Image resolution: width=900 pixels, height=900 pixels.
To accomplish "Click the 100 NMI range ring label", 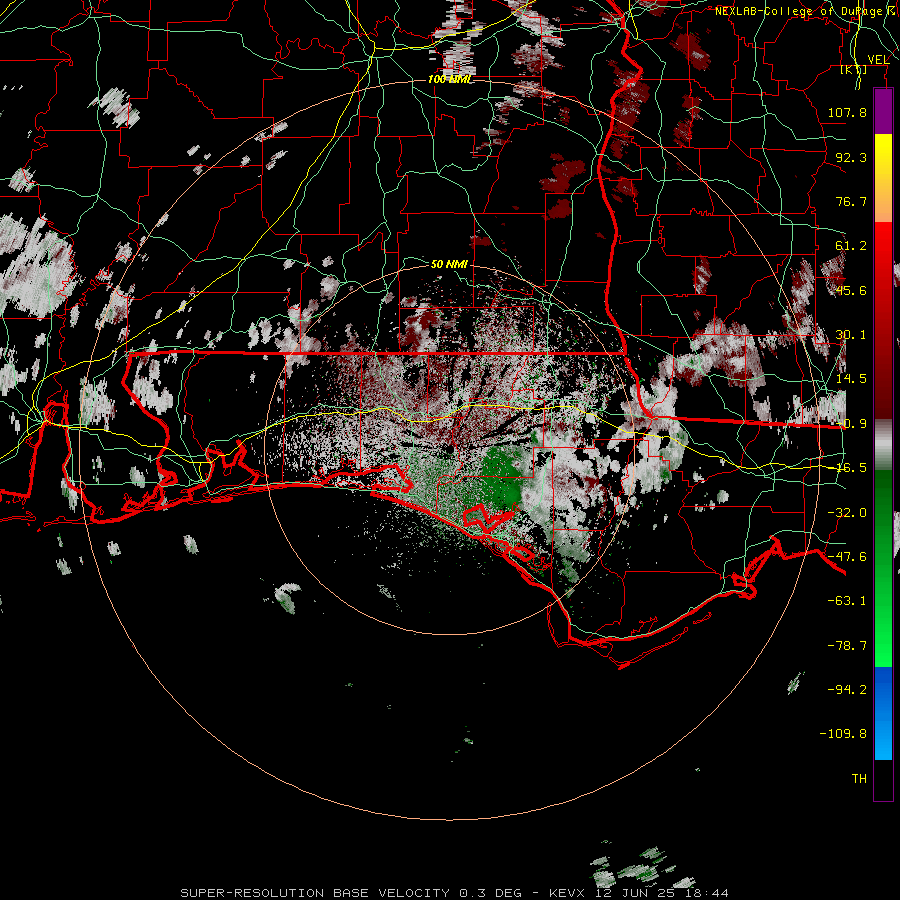I will coord(449,79).
